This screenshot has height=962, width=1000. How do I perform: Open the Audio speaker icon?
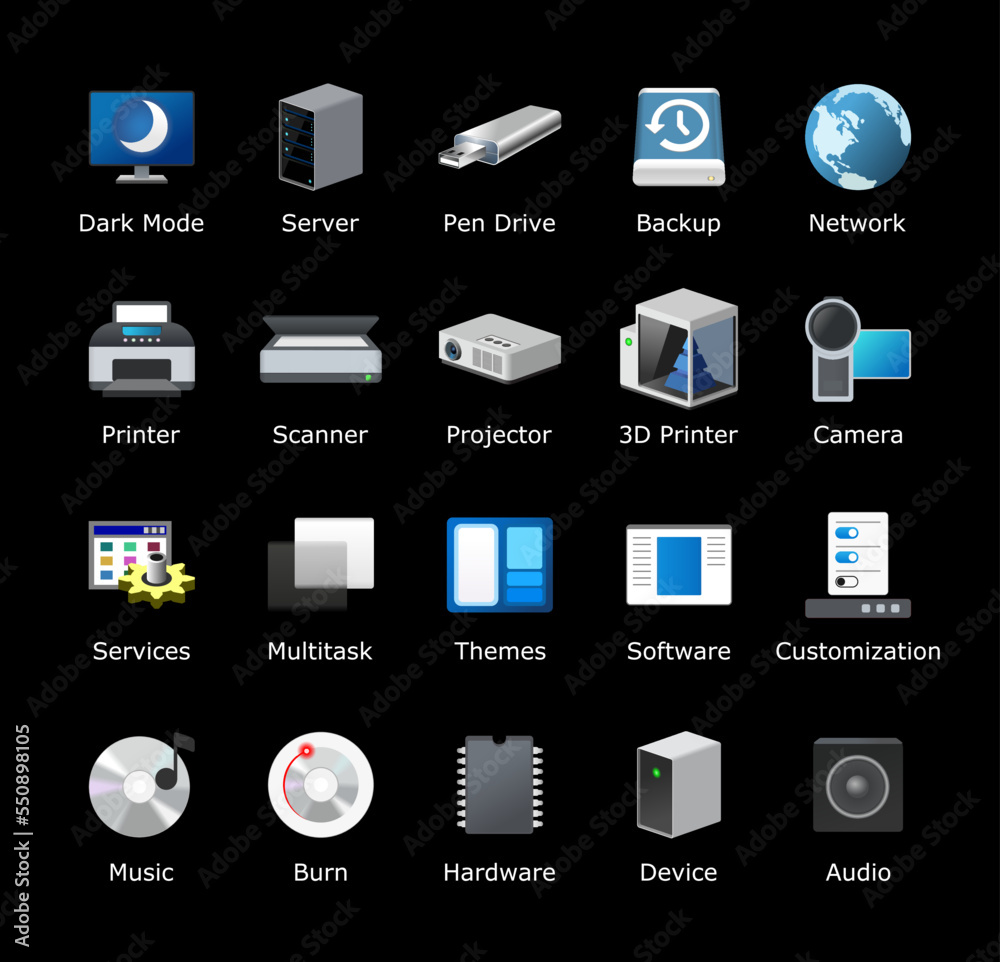click(858, 785)
